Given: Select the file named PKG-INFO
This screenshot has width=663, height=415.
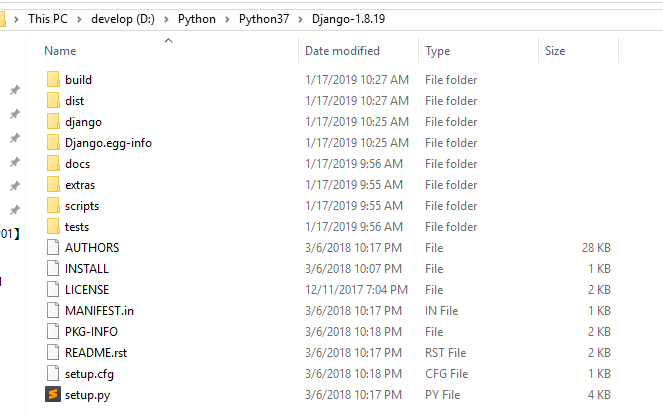Looking at the screenshot, I should point(91,332).
